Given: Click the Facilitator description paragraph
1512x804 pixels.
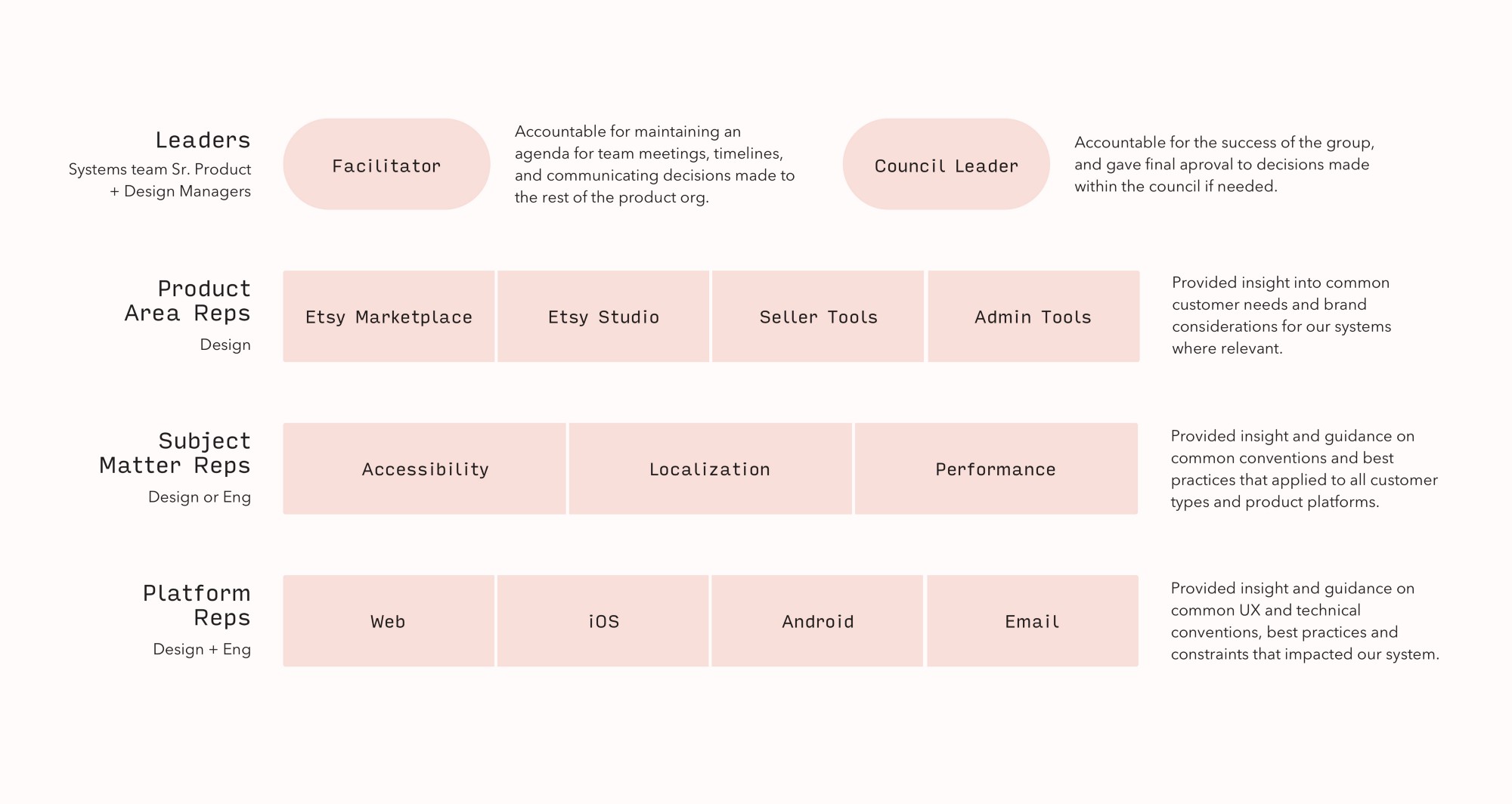Looking at the screenshot, I should [x=655, y=165].
